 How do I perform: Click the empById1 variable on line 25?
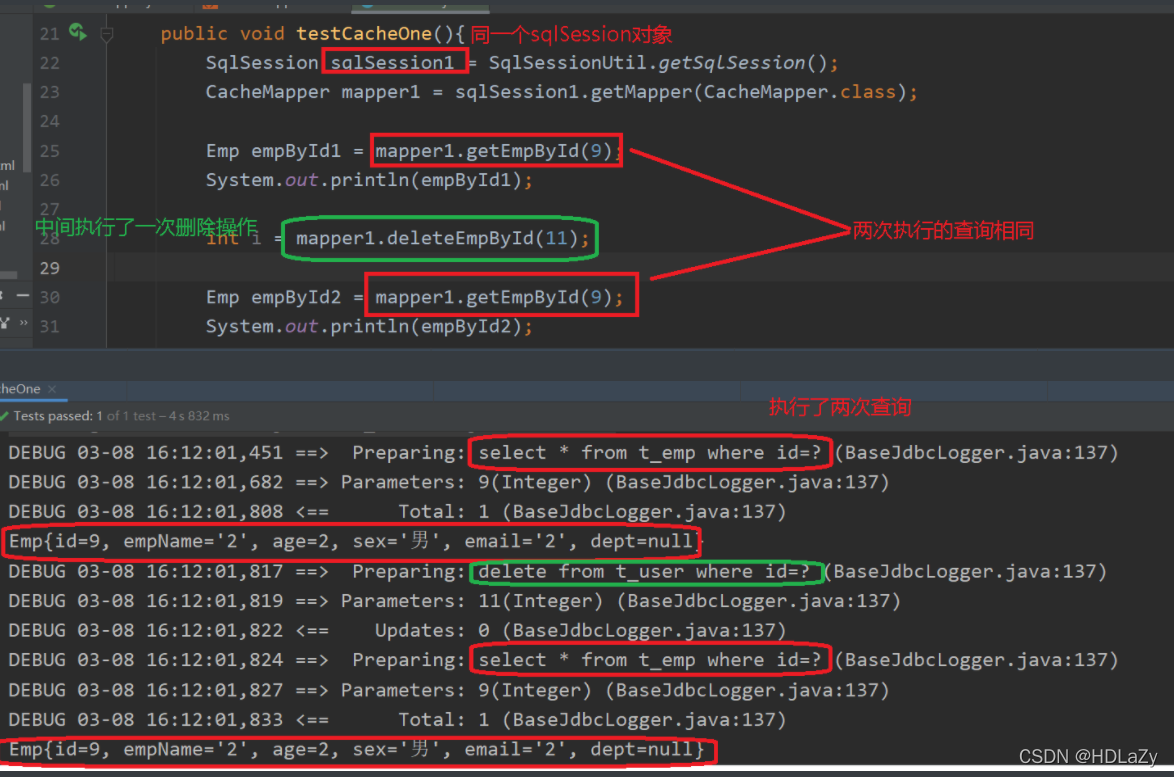[296, 151]
